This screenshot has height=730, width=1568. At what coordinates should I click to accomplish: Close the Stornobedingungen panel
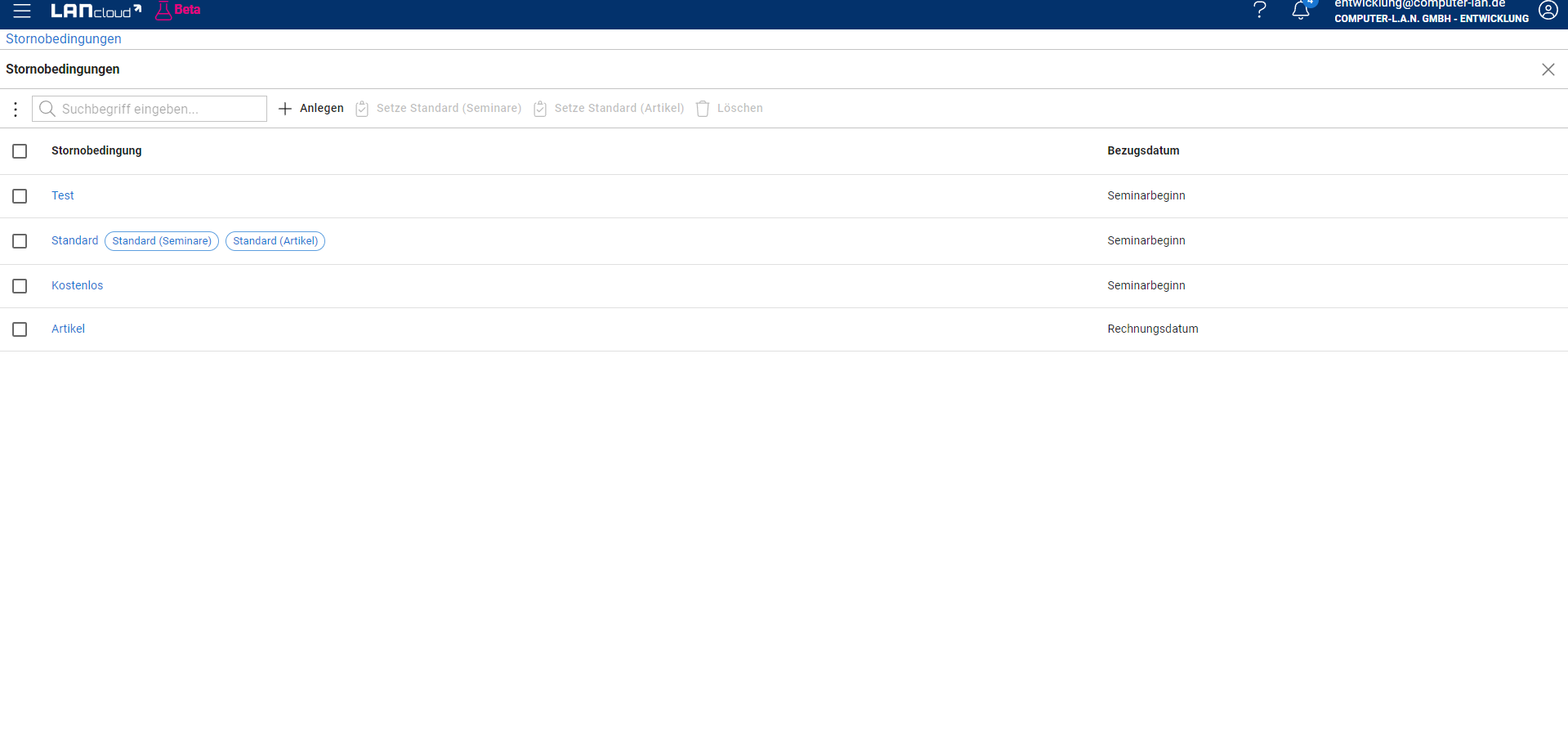click(1548, 69)
